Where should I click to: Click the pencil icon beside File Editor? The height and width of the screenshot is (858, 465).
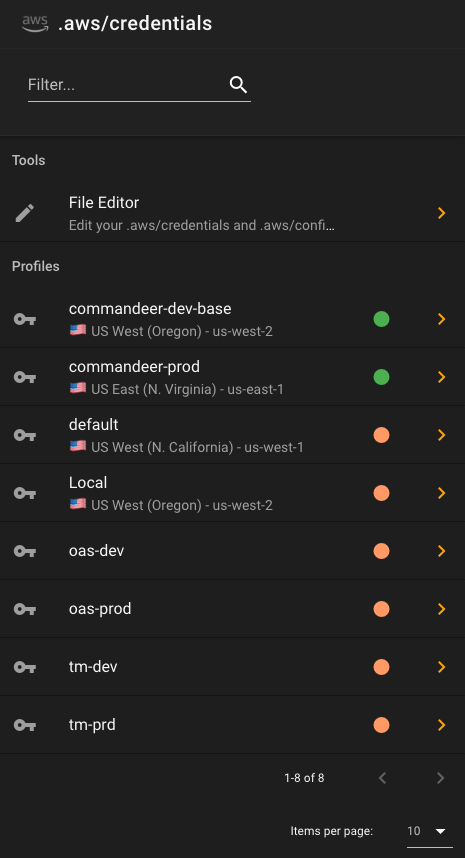pos(25,213)
